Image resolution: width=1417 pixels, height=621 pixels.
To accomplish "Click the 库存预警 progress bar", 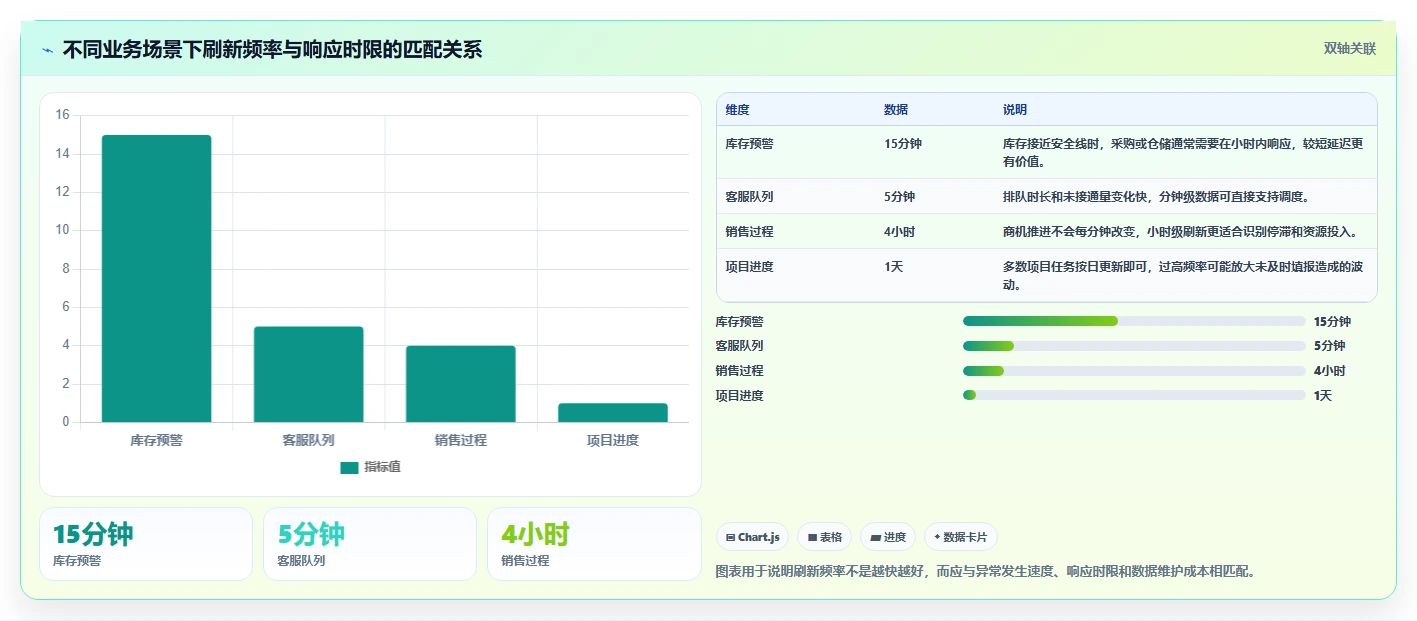I will click(x=1134, y=321).
